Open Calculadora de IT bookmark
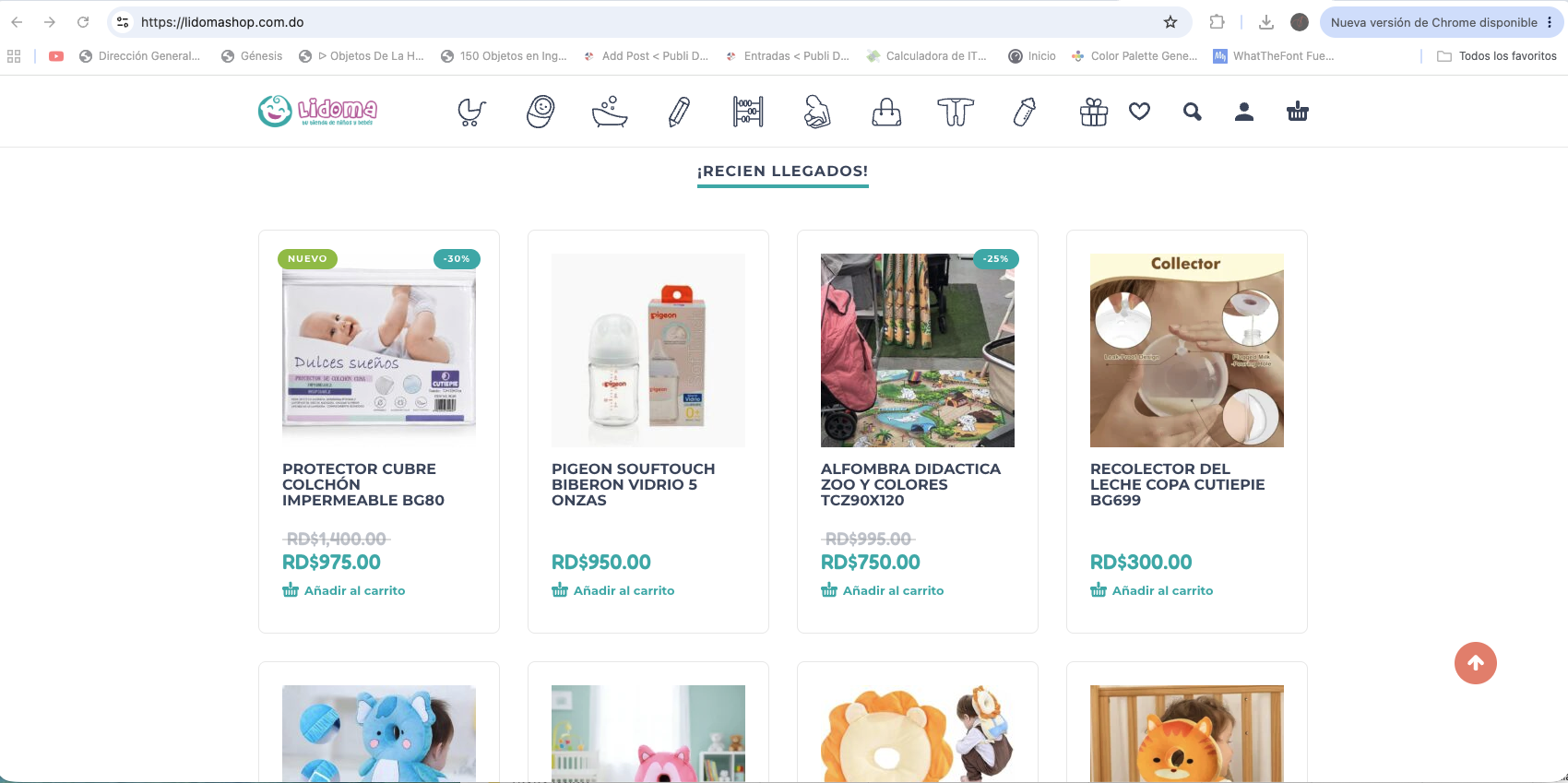 point(926,56)
